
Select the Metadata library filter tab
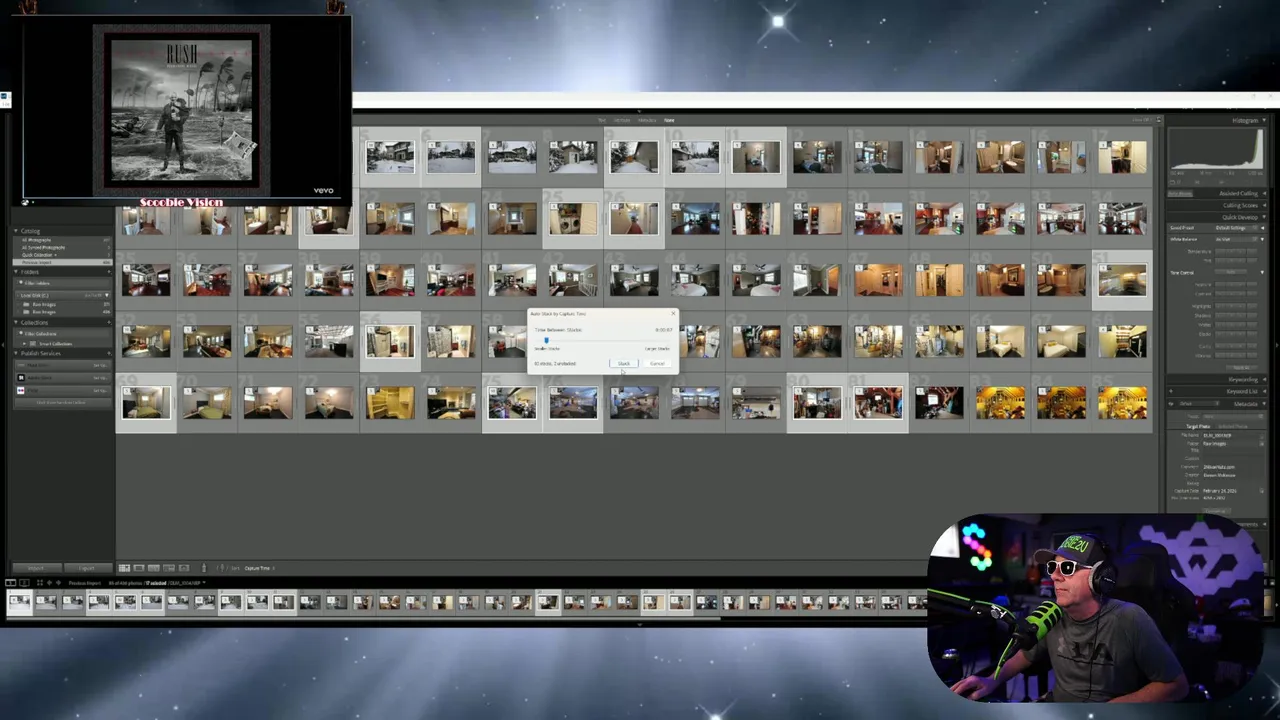pos(647,120)
